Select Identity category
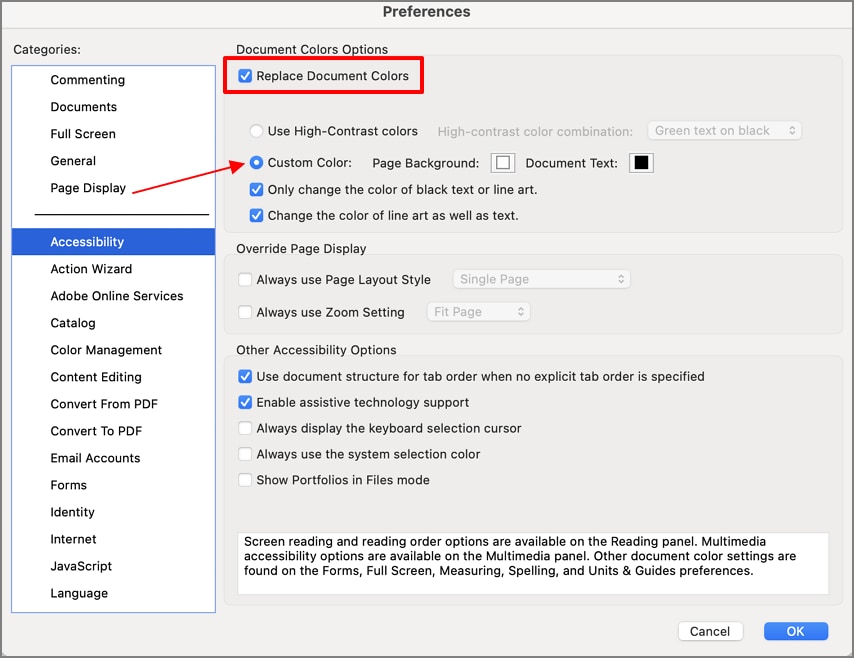854x658 pixels. (113, 512)
